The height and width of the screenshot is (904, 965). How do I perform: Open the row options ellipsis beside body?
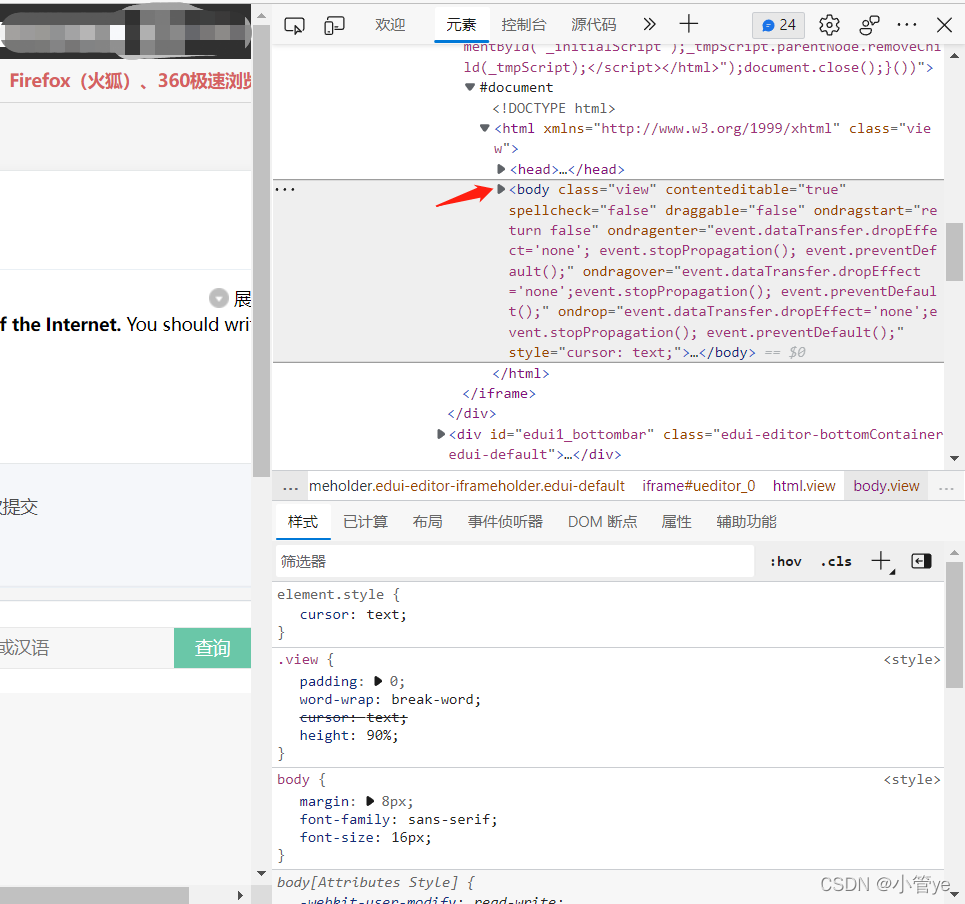tap(285, 190)
